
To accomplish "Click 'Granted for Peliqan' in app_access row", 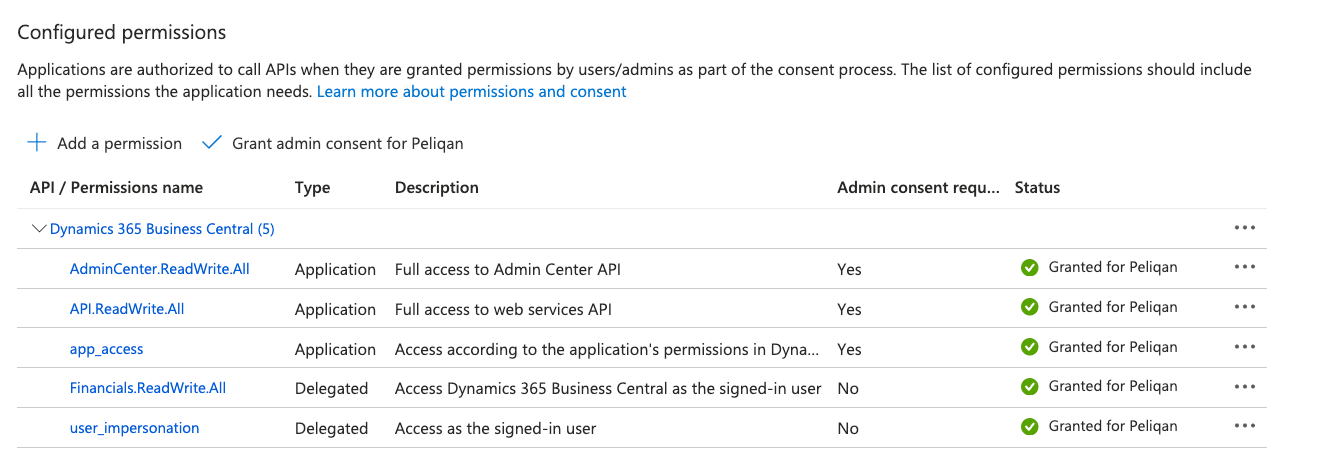I will (1113, 347).
